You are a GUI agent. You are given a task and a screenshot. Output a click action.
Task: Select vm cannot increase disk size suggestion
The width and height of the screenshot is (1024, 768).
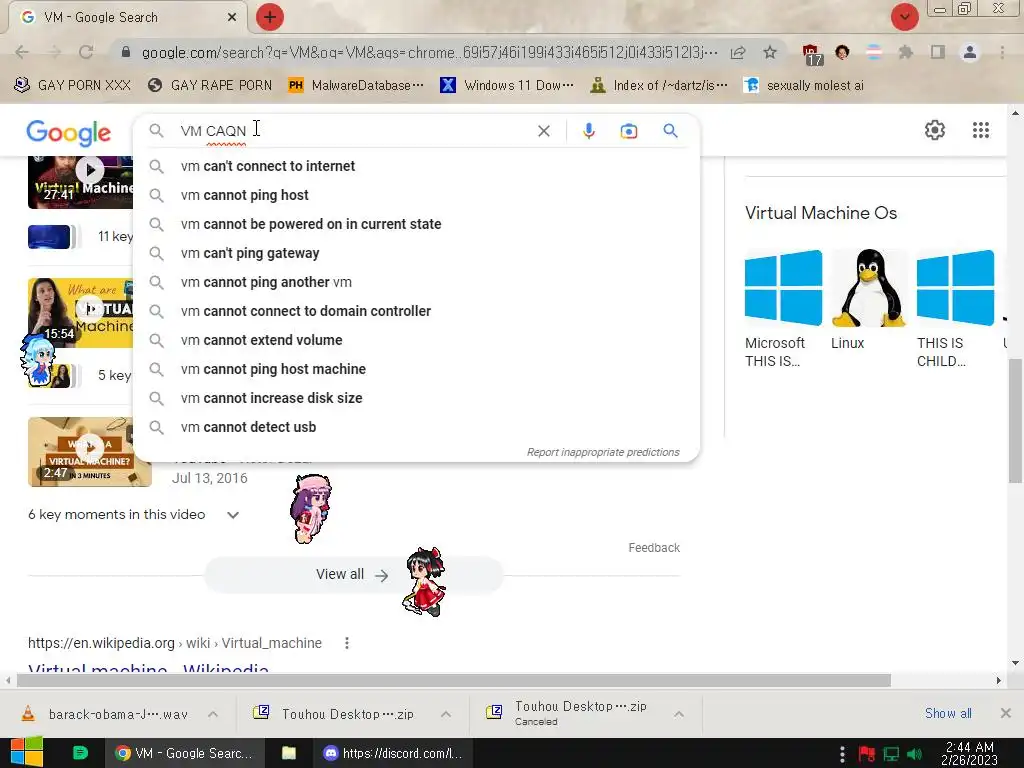[416, 398]
